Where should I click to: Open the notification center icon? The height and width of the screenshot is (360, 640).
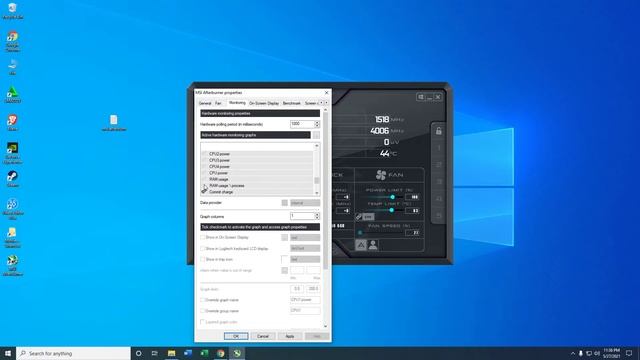629,353
